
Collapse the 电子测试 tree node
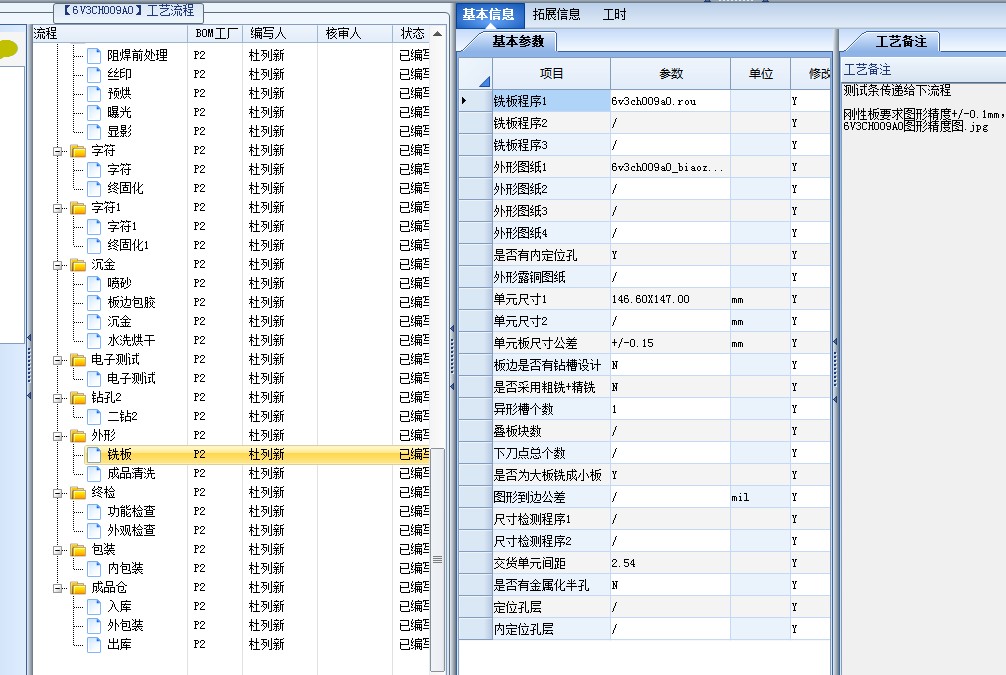pos(58,361)
